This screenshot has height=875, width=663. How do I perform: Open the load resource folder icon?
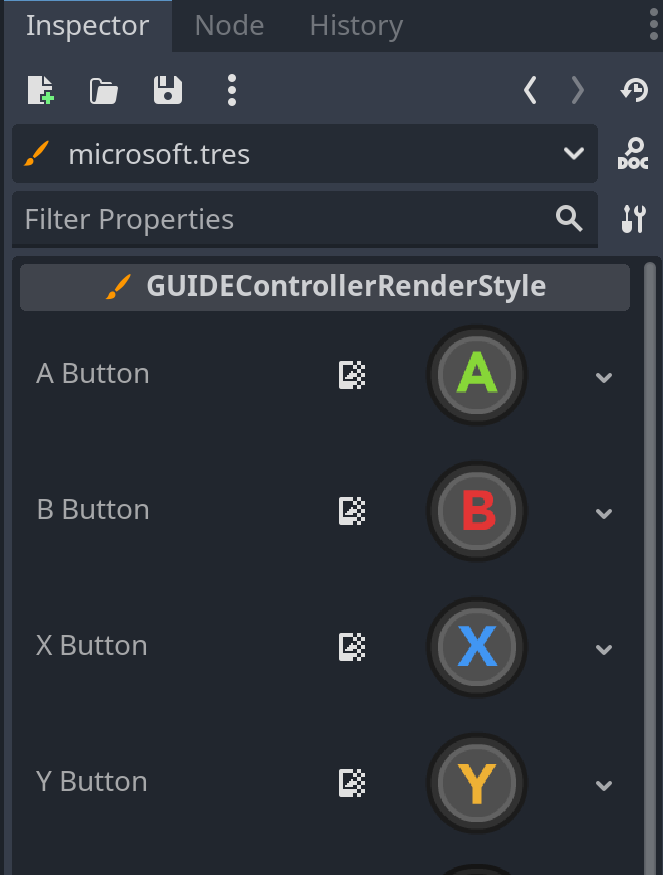pos(103,90)
